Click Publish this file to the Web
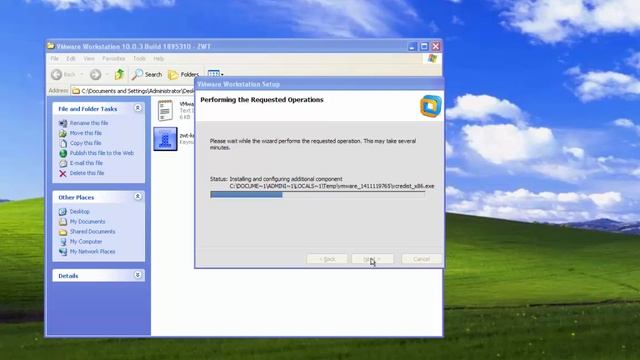Viewport: 640px width, 360px height. tap(102, 153)
